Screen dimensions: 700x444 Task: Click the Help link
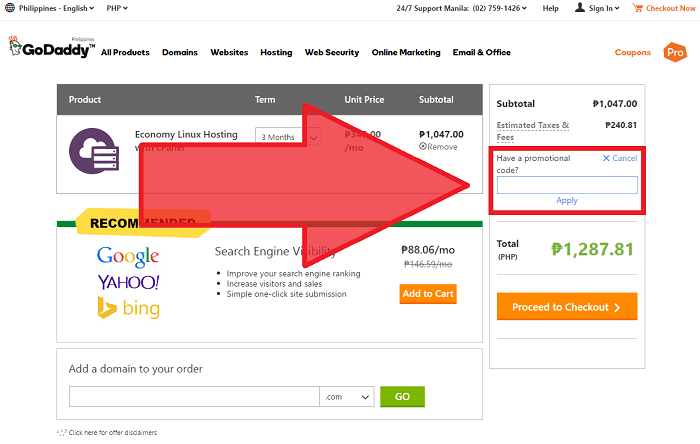550,8
